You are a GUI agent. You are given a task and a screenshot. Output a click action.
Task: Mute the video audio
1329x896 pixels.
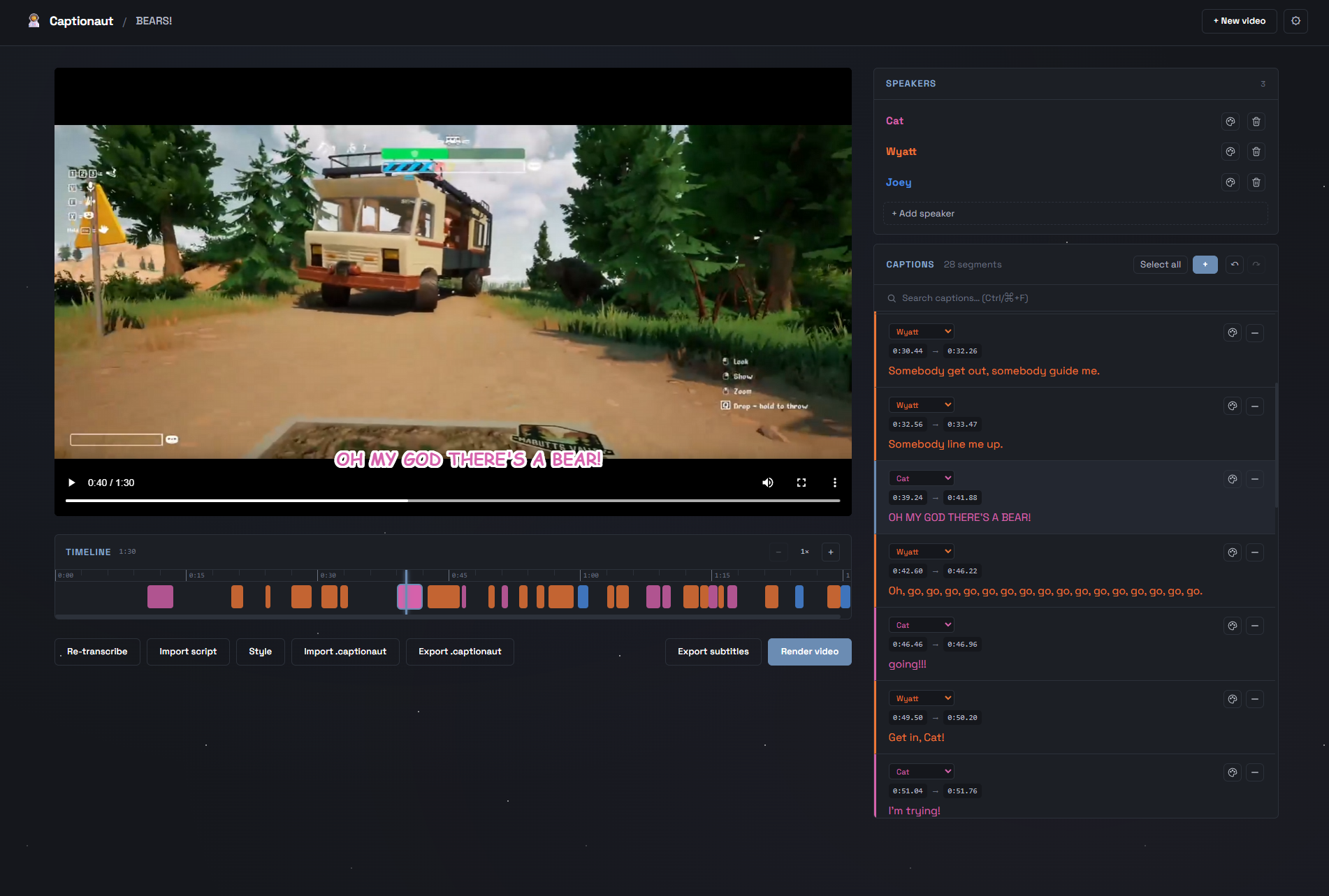pyautogui.click(x=767, y=483)
